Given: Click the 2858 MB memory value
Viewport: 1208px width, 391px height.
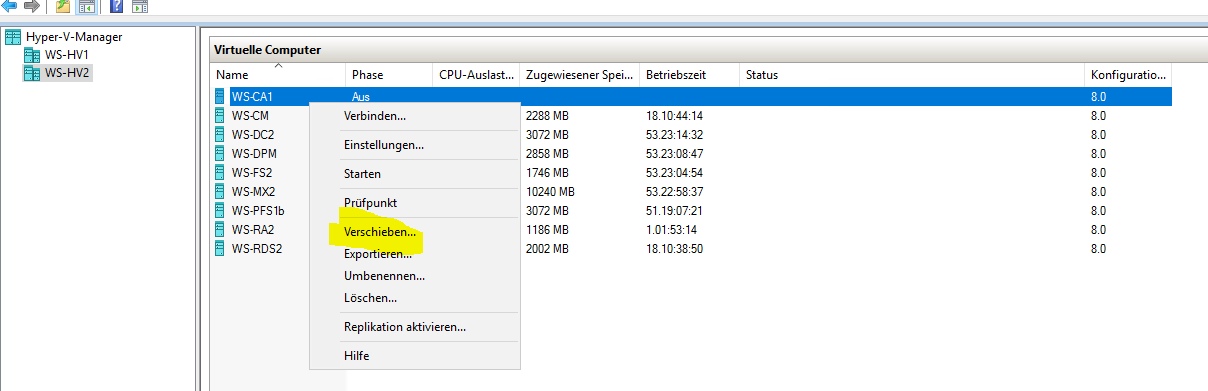Looking at the screenshot, I should coord(547,154).
